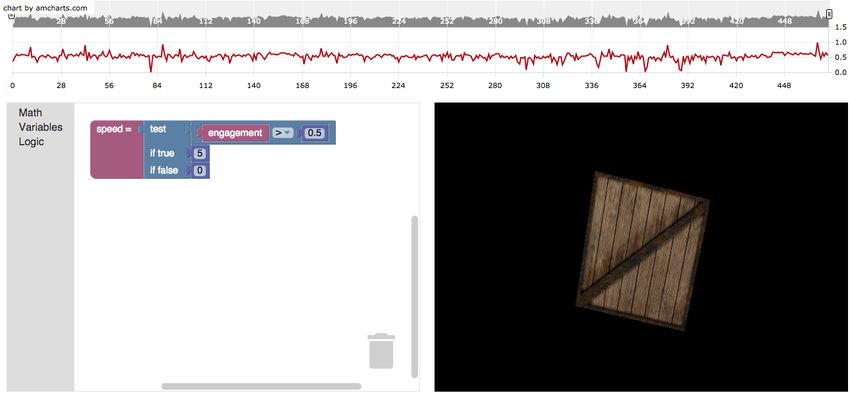The image size is (850, 393).
Task: Select the right grip of the chart scrollbar
Action: click(x=828, y=14)
